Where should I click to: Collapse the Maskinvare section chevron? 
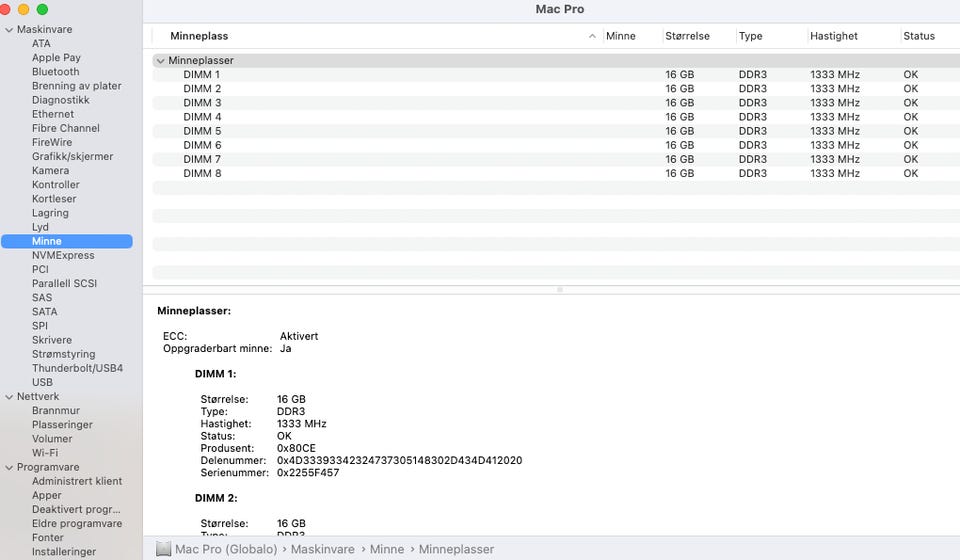(9, 29)
